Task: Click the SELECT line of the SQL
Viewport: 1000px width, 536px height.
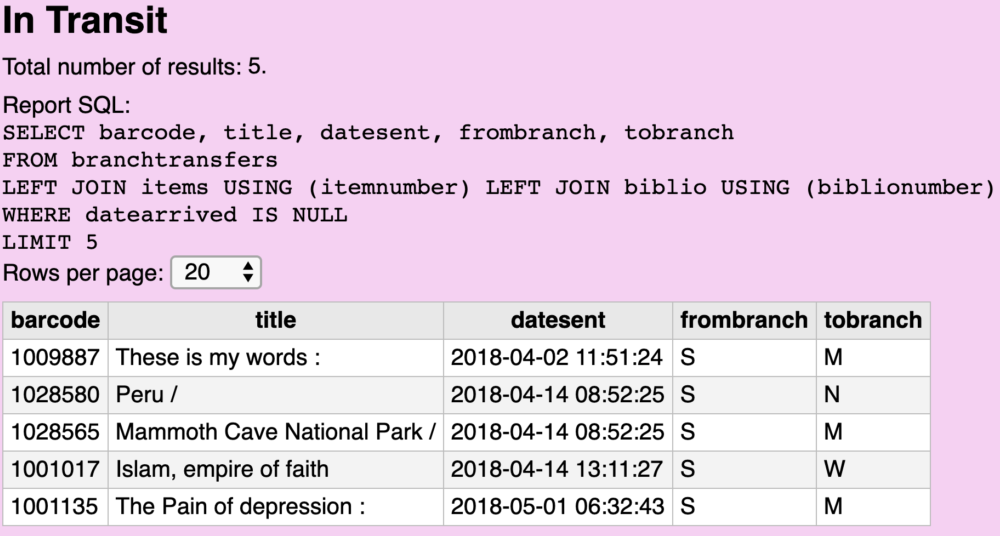Action: [x=369, y=133]
